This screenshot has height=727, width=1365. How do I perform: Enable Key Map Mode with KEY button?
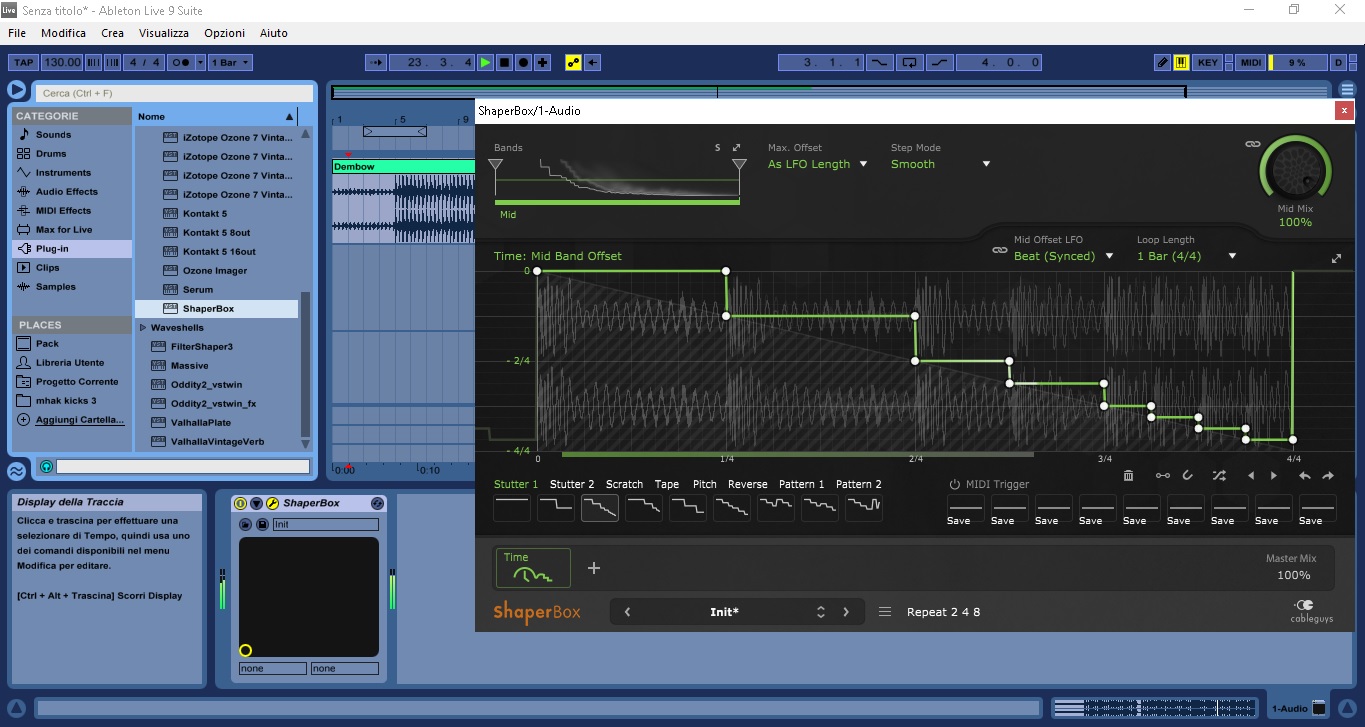point(1208,62)
